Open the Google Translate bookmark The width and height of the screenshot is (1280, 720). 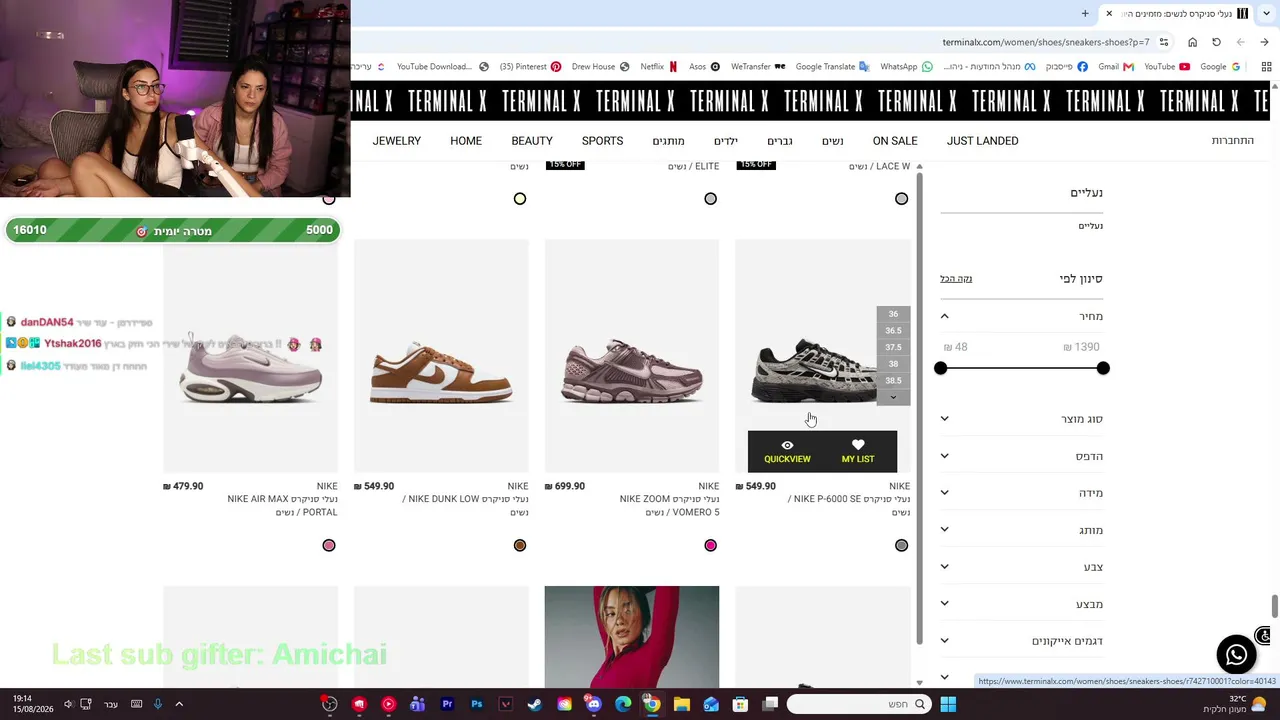pos(832,67)
